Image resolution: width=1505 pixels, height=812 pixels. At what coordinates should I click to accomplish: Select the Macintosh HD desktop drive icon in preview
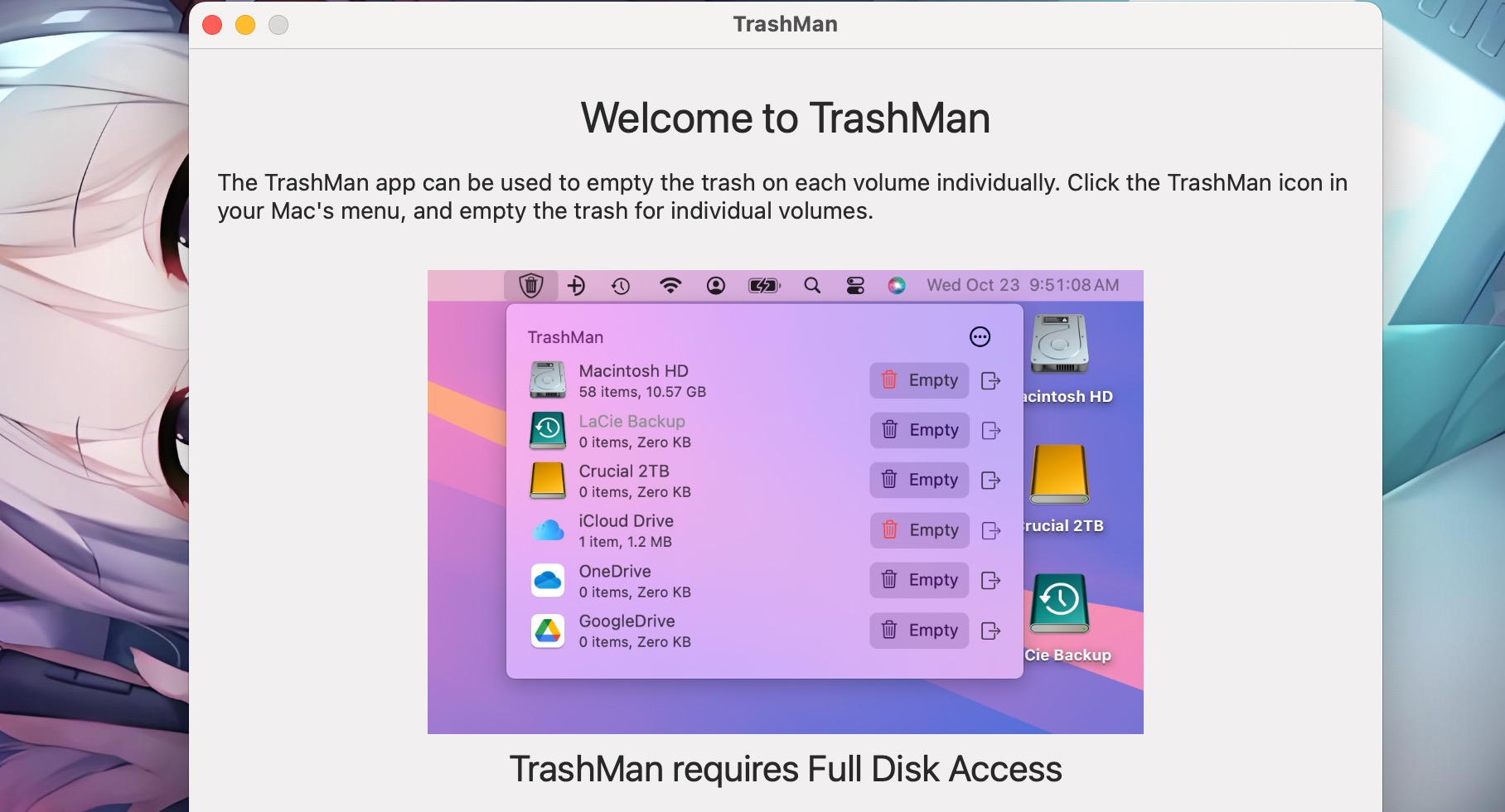click(1059, 345)
